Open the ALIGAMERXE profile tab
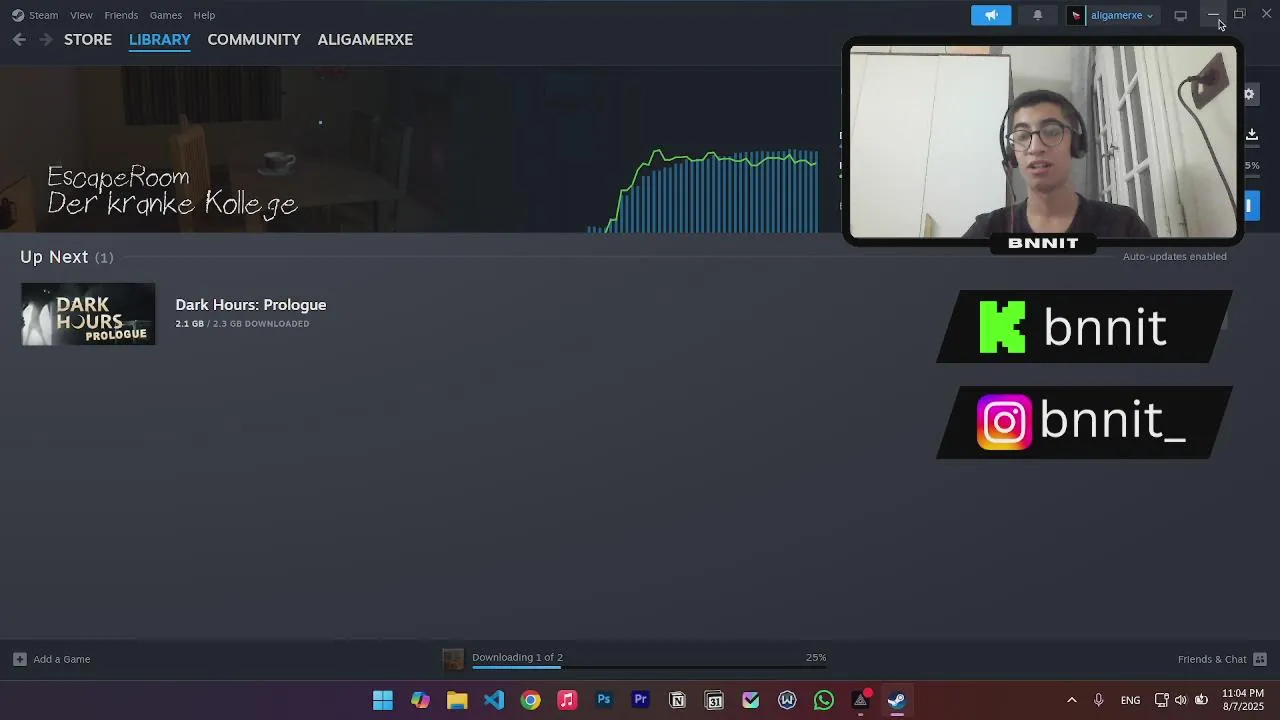Image resolution: width=1280 pixels, height=720 pixels. 365,39
